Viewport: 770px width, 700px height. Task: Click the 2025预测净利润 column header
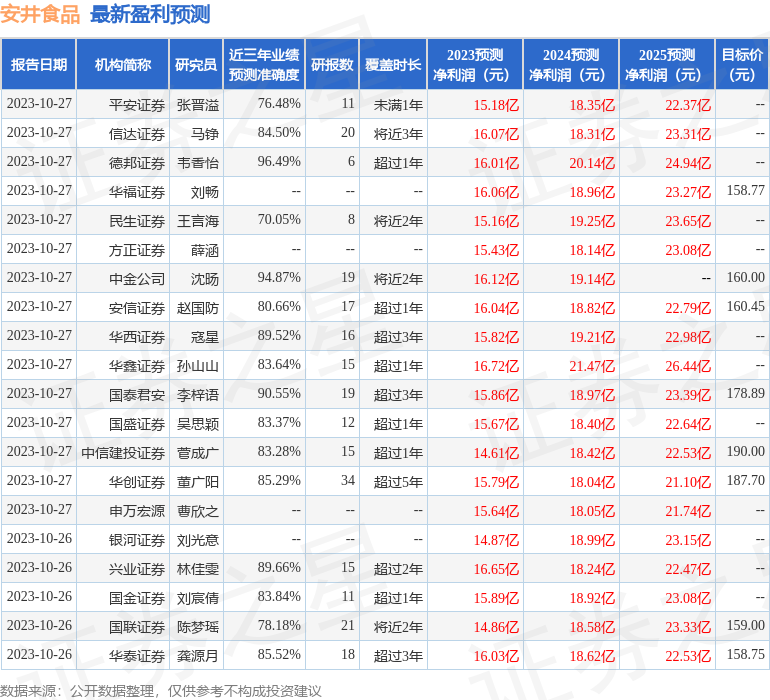click(667, 64)
